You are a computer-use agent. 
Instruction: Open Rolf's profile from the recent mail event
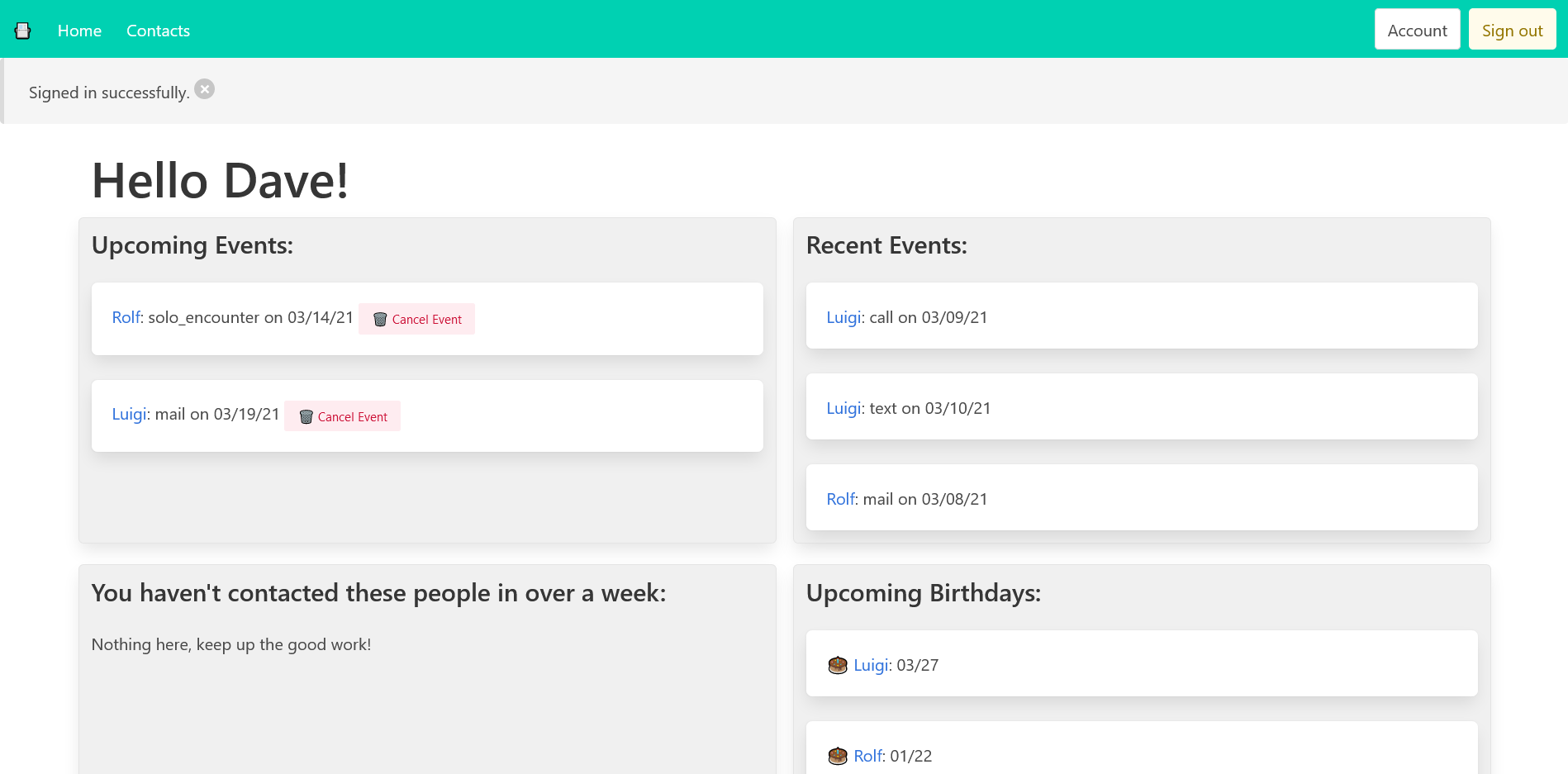[839, 499]
